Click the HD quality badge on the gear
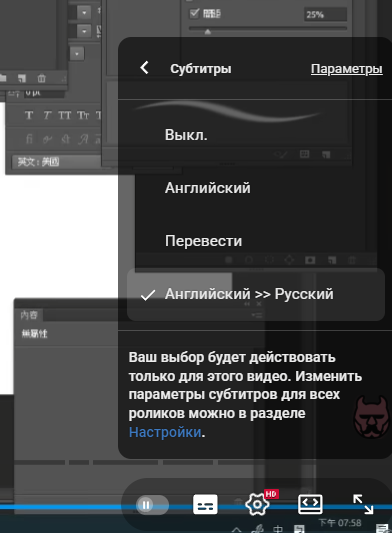 pyautogui.click(x=271, y=494)
